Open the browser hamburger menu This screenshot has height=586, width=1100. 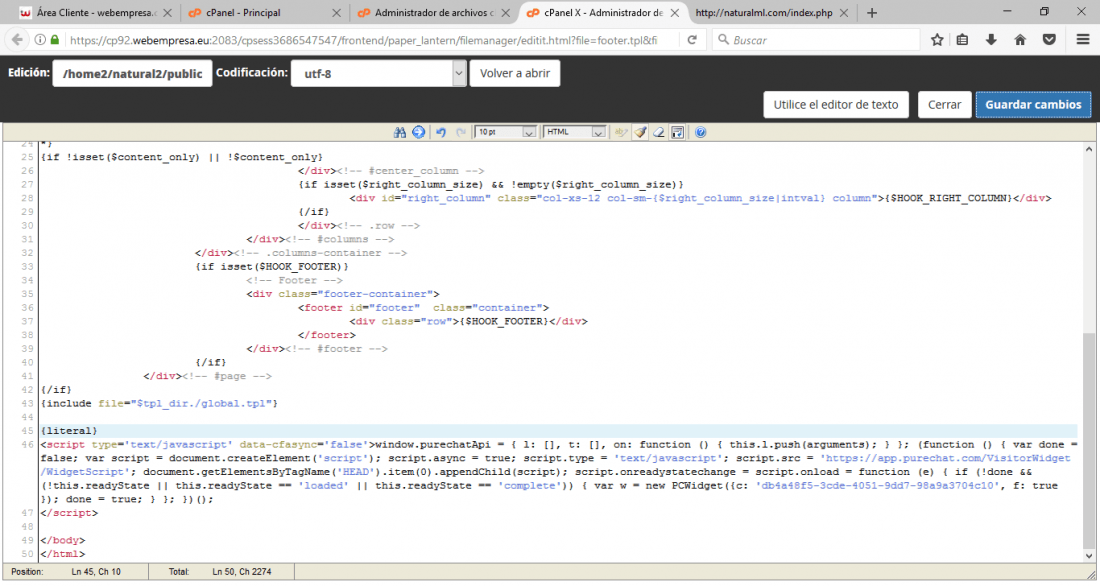(1083, 40)
